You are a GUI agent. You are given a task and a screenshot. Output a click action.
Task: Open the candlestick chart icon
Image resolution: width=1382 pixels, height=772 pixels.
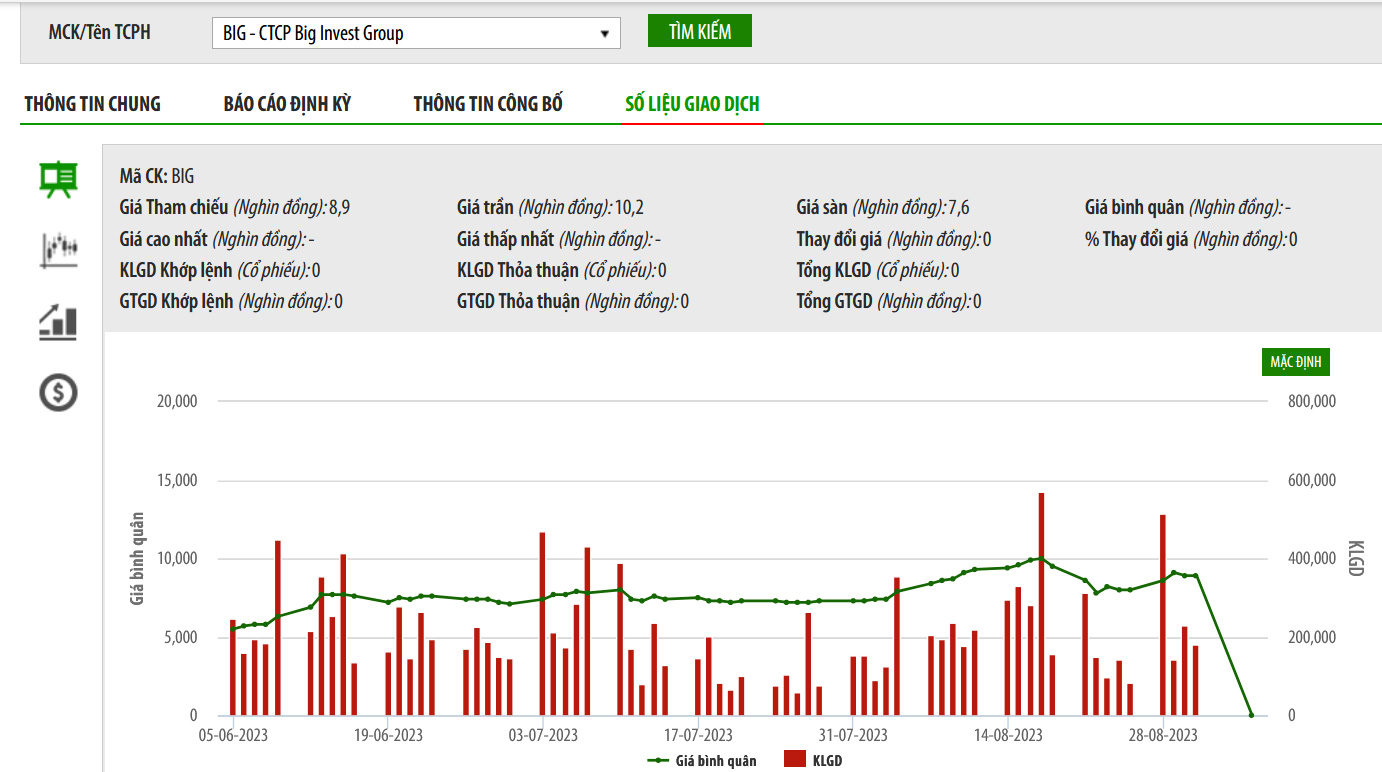(58, 250)
